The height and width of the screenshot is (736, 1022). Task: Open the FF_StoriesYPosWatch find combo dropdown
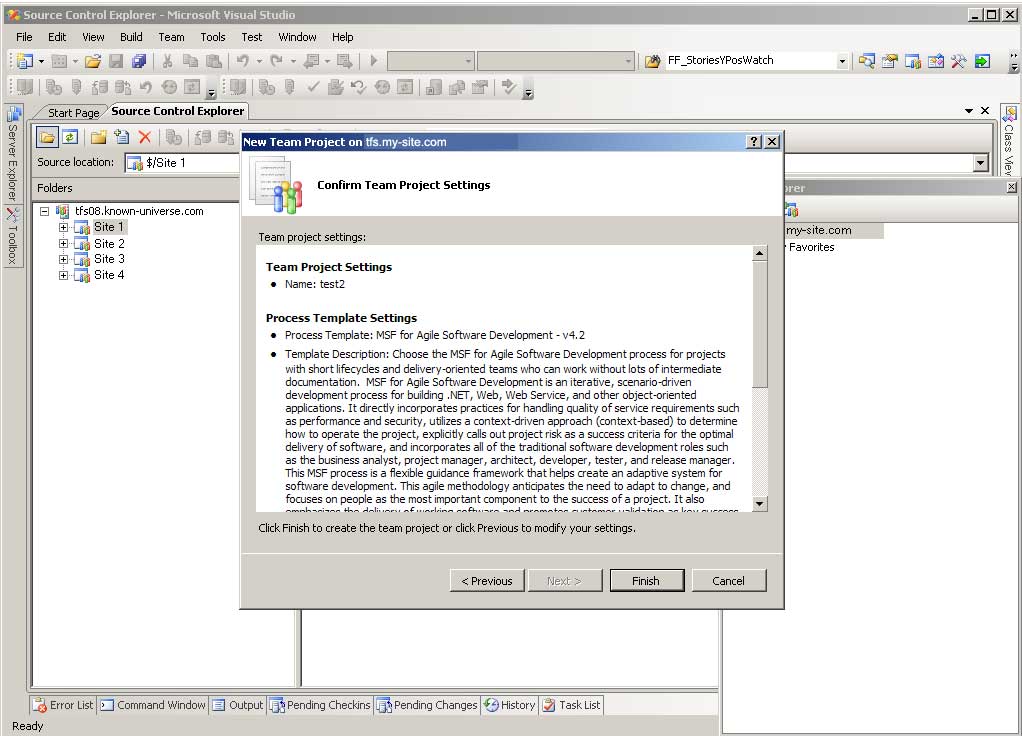[842, 61]
